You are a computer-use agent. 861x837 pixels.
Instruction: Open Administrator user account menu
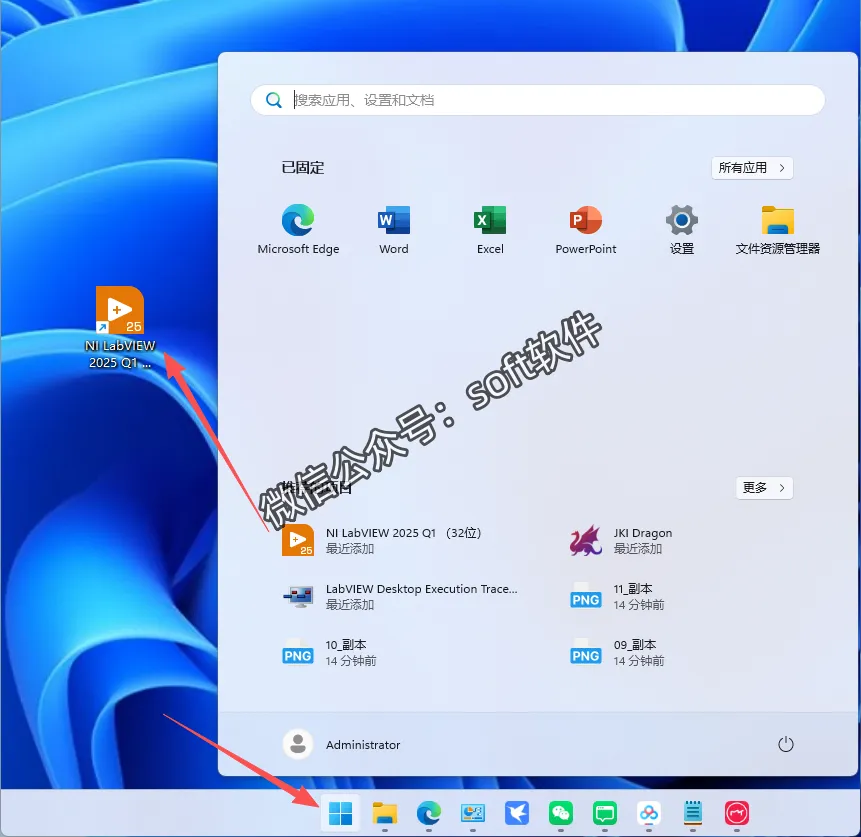click(x=342, y=744)
